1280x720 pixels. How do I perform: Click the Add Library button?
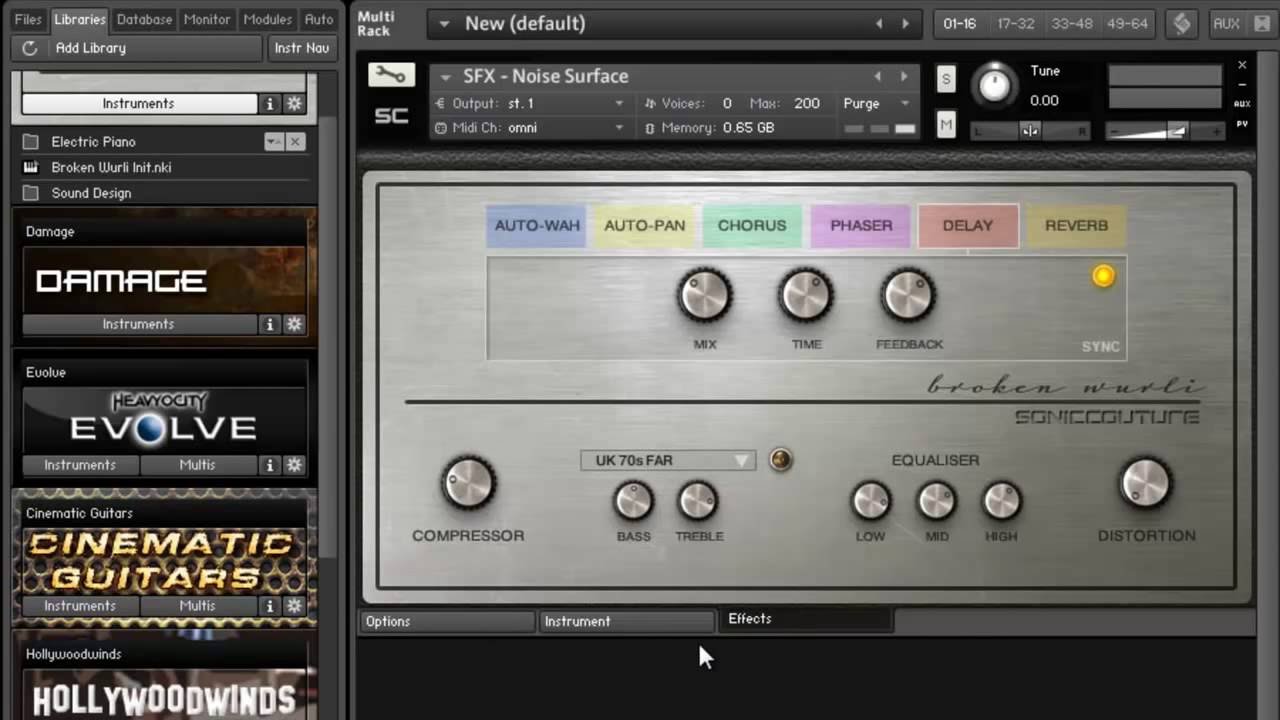coord(137,48)
